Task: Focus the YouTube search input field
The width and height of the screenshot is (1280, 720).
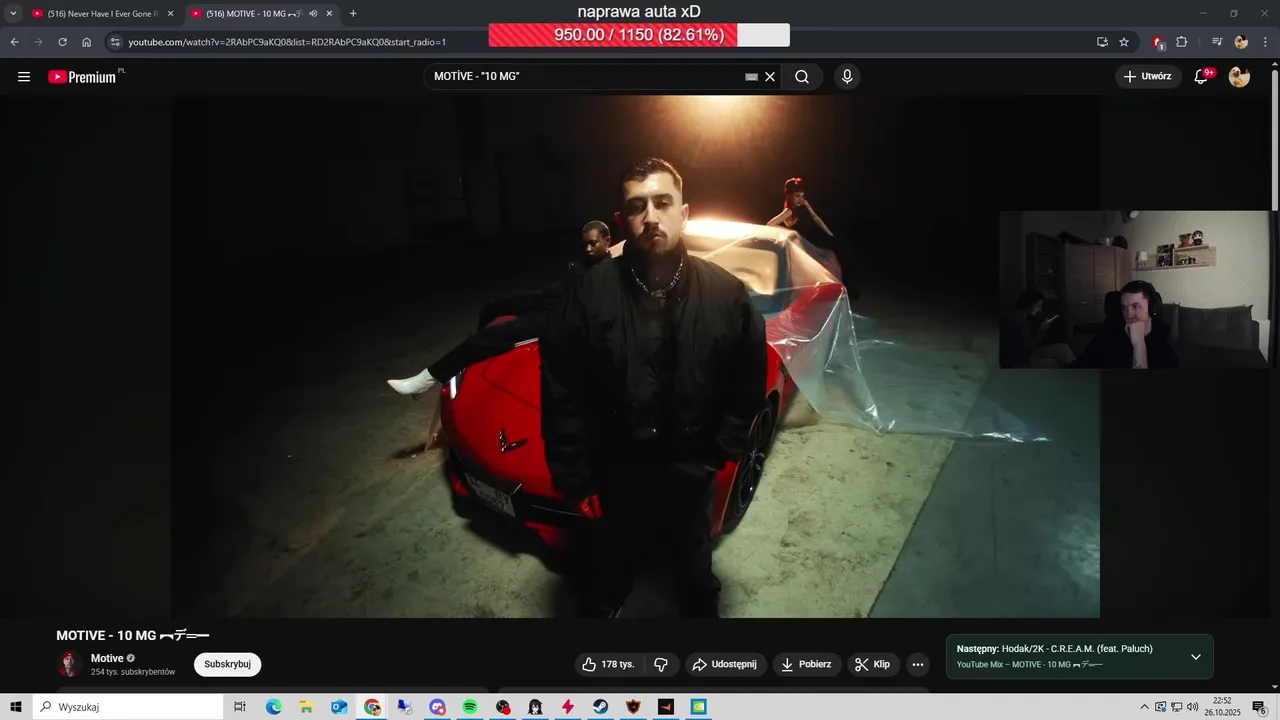Action: [585, 77]
